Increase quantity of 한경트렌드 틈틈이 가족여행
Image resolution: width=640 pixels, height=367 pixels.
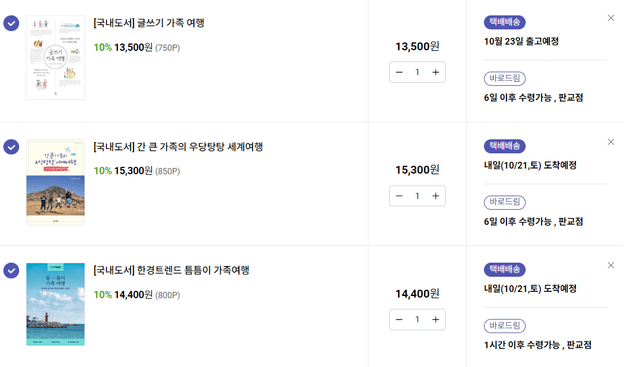(436, 320)
